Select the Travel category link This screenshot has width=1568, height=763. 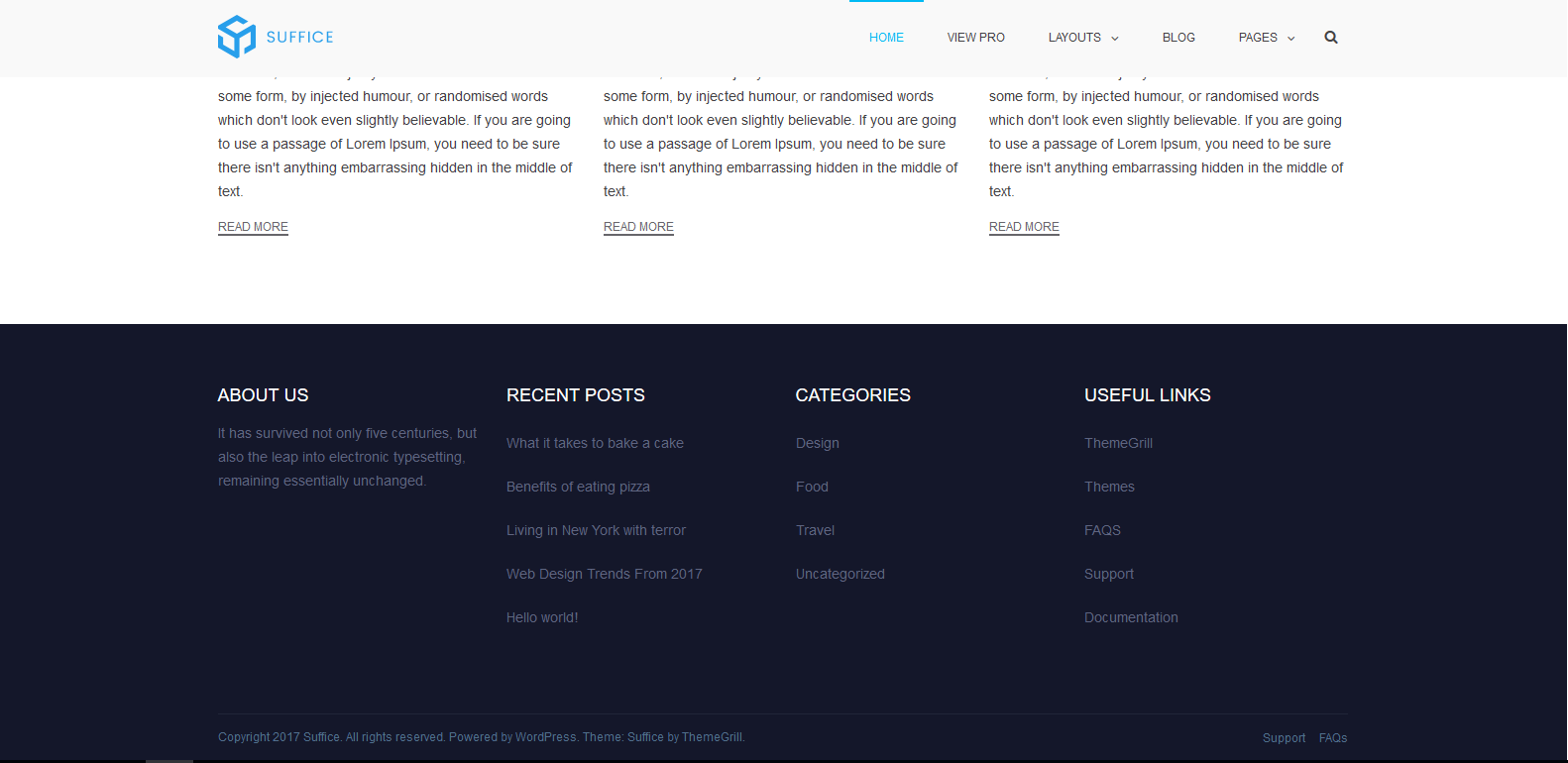point(815,530)
